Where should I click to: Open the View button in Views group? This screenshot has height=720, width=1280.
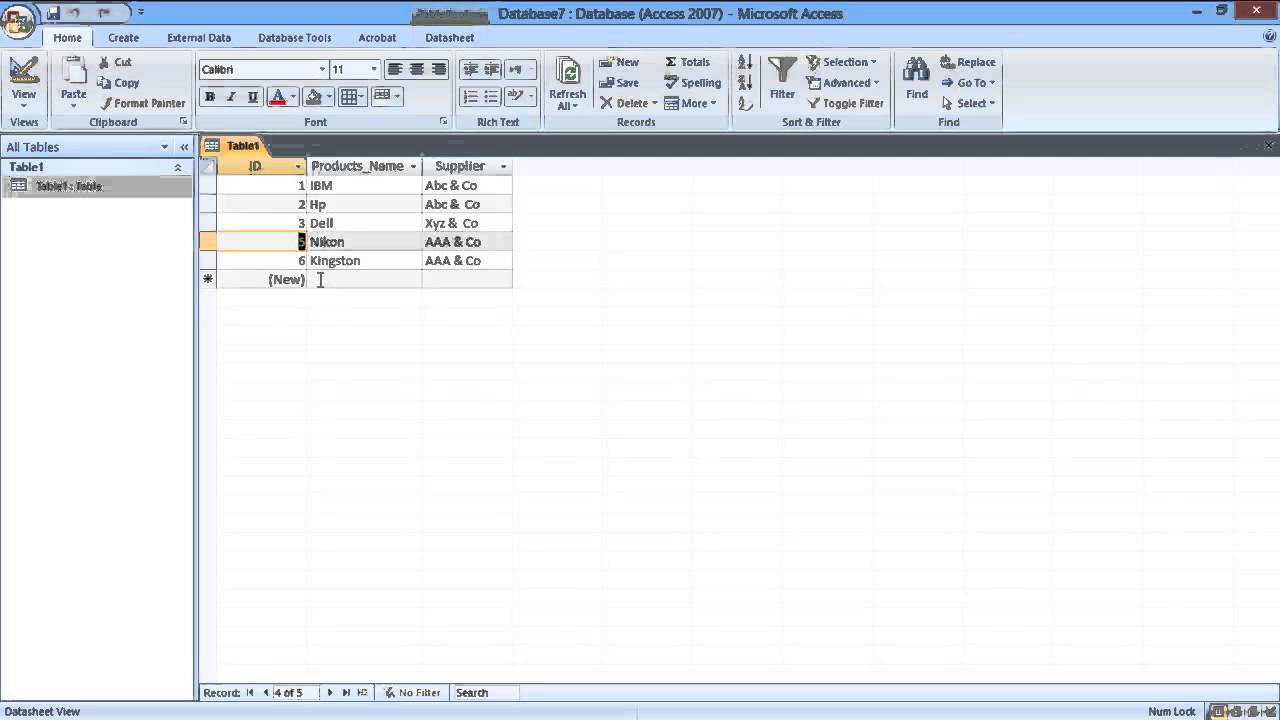23,82
